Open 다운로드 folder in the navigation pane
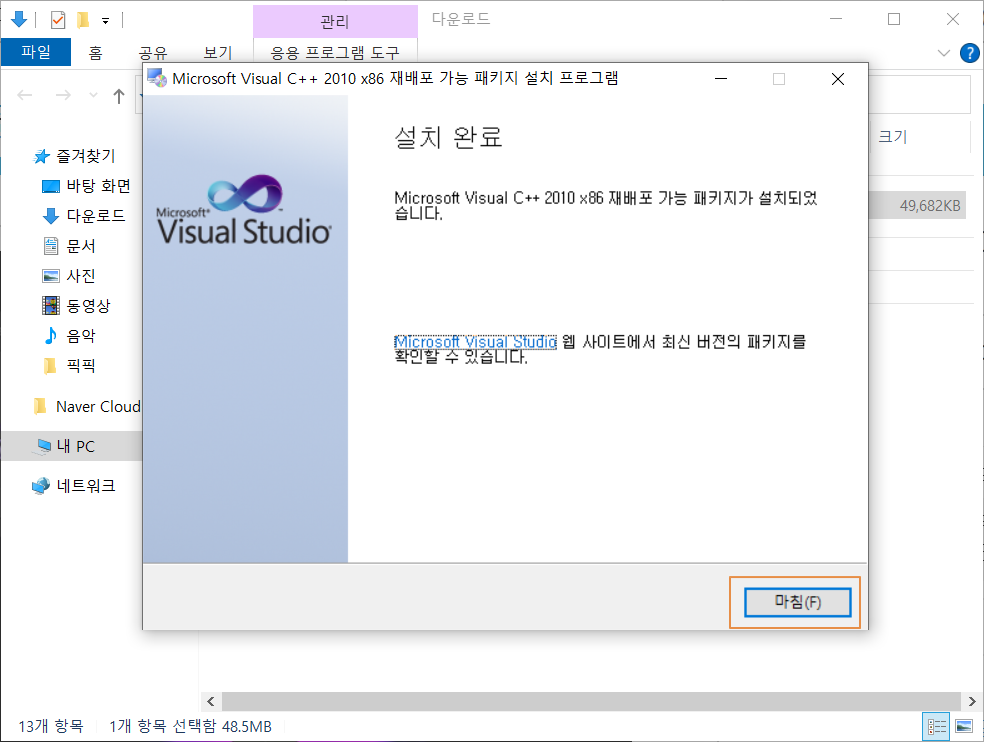Image resolution: width=984 pixels, height=742 pixels. click(96, 216)
